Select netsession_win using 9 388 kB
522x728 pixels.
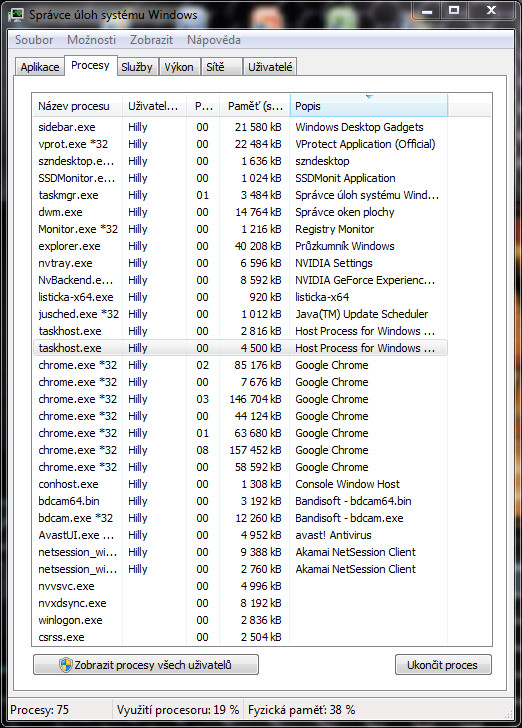[240, 552]
